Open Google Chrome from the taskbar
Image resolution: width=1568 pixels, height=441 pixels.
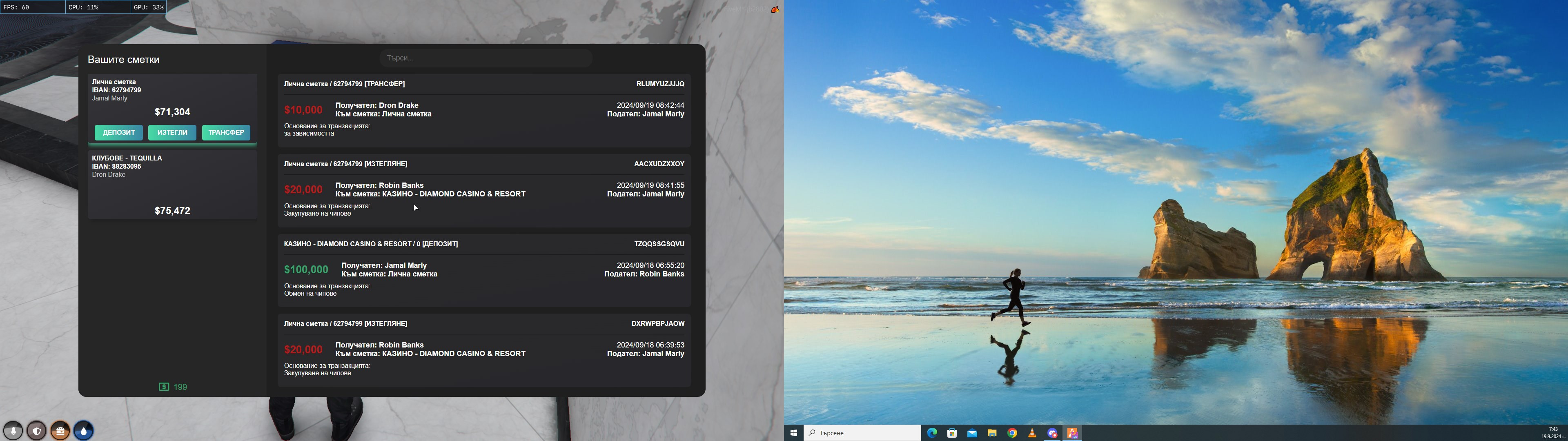point(1012,433)
